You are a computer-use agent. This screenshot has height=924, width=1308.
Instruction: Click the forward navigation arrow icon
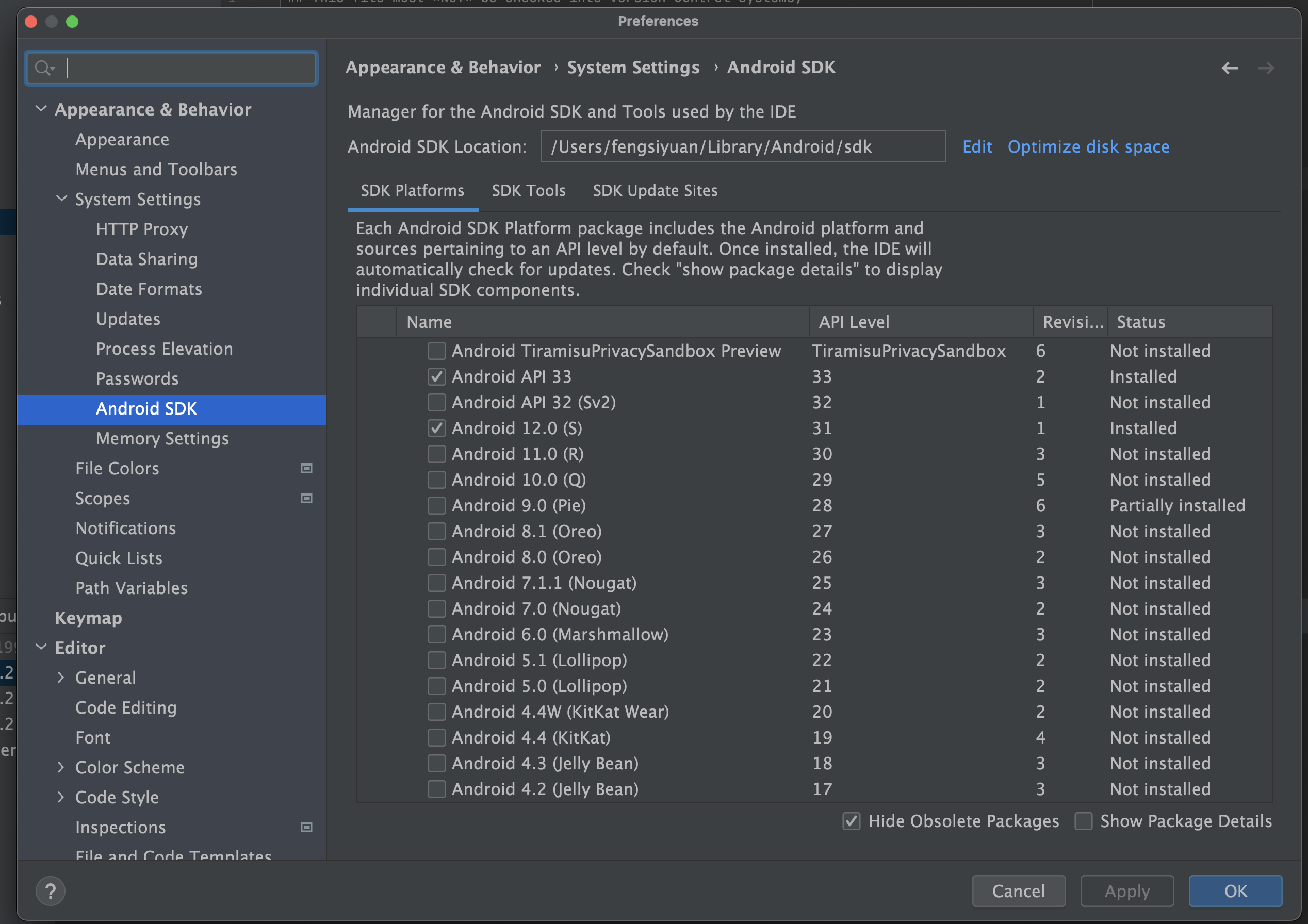tap(1265, 69)
